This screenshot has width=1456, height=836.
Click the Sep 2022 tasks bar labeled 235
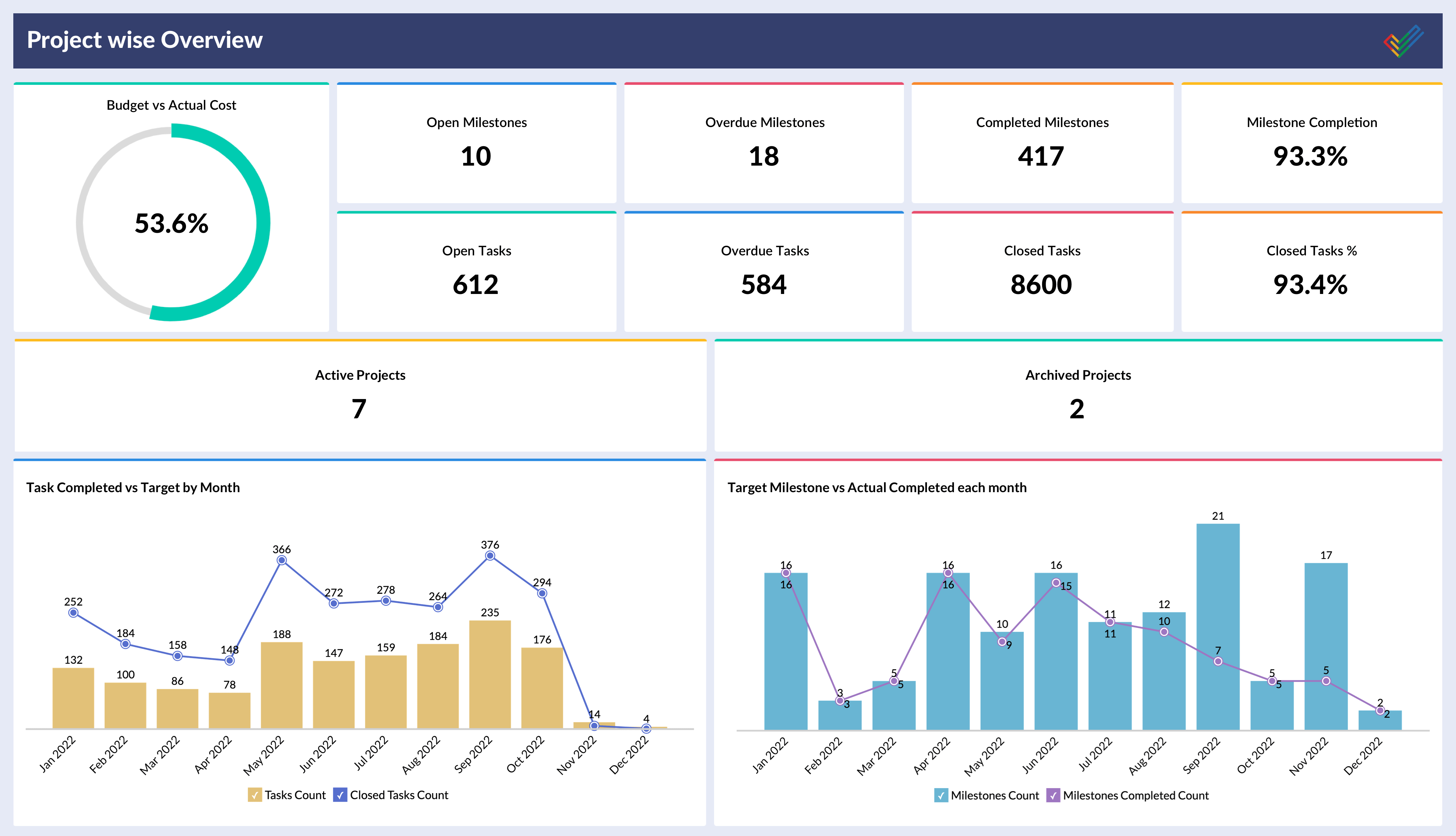point(490,675)
